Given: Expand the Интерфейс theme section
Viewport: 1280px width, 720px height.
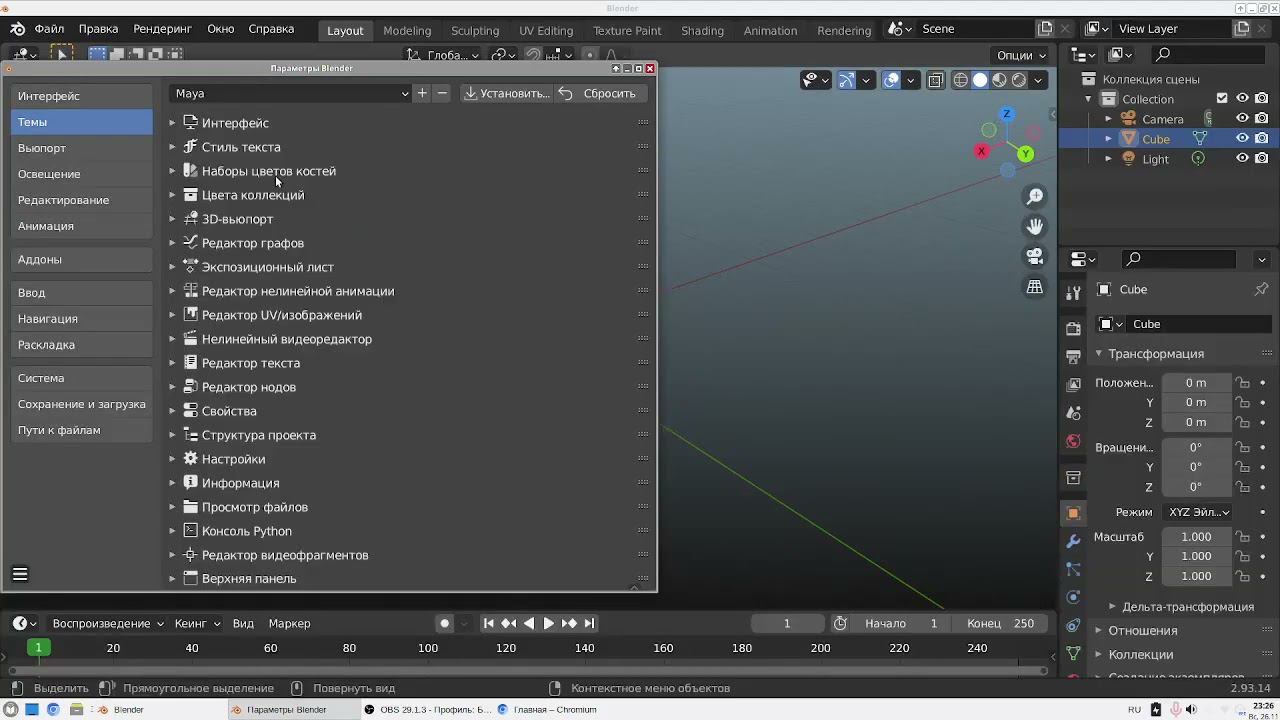Looking at the screenshot, I should (x=172, y=123).
